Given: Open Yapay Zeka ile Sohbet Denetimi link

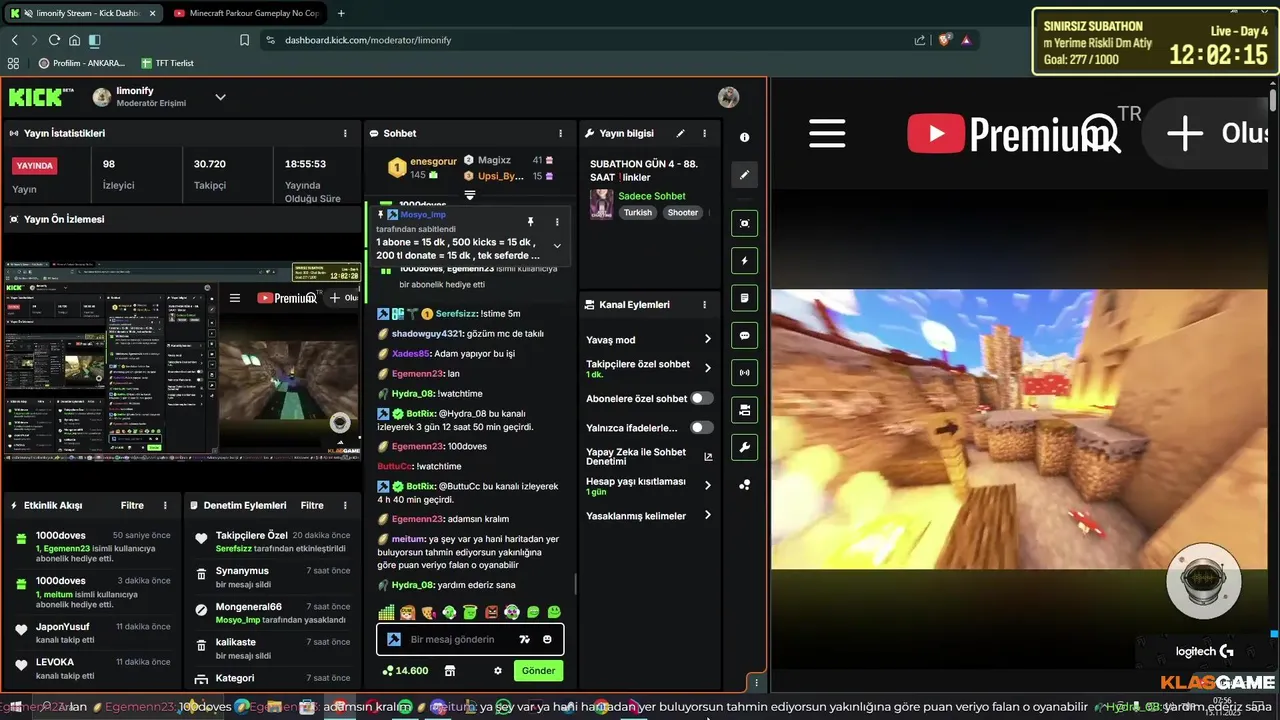Looking at the screenshot, I should coord(649,456).
